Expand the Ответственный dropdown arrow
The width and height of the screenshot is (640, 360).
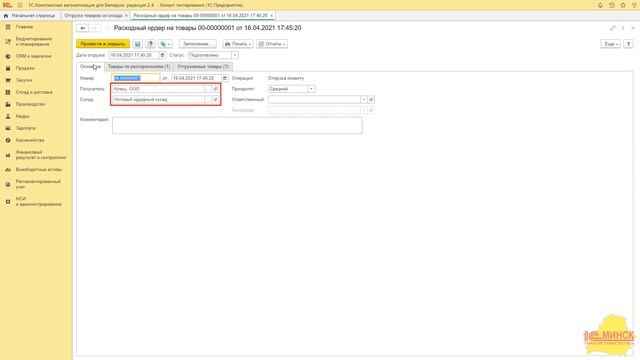tap(363, 99)
